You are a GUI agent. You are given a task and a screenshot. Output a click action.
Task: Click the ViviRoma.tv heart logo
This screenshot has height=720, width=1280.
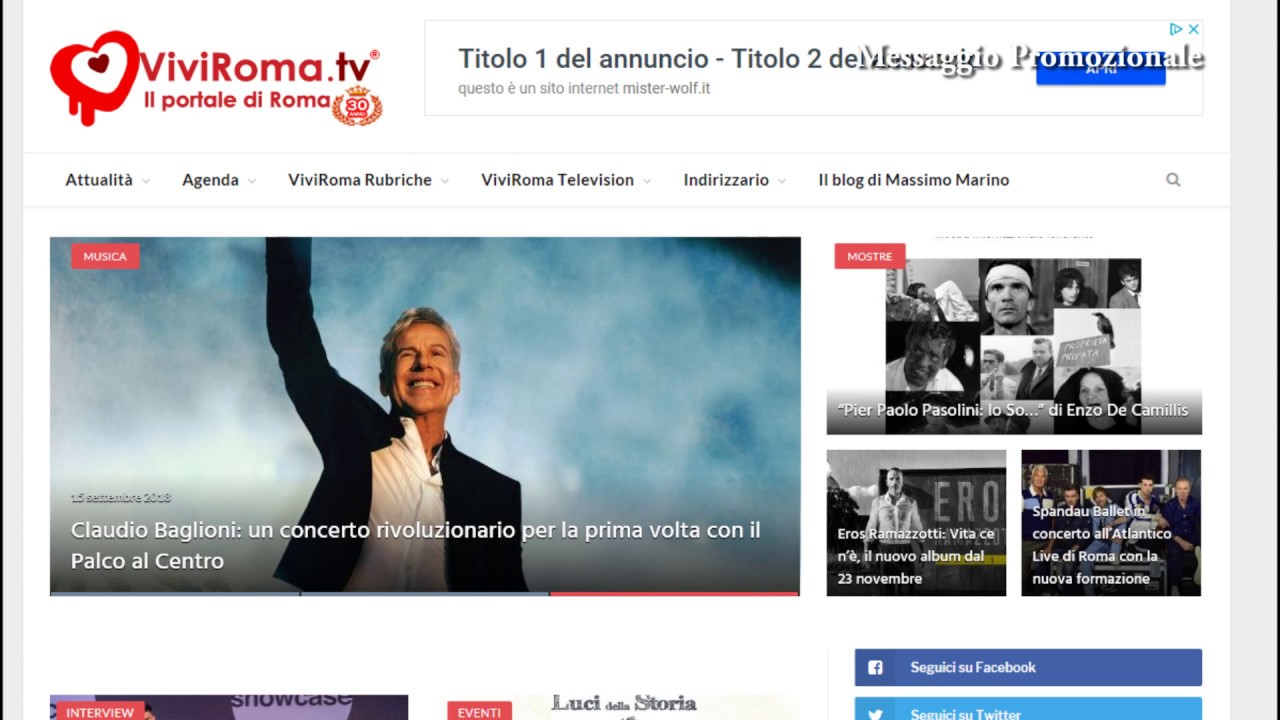pos(94,76)
